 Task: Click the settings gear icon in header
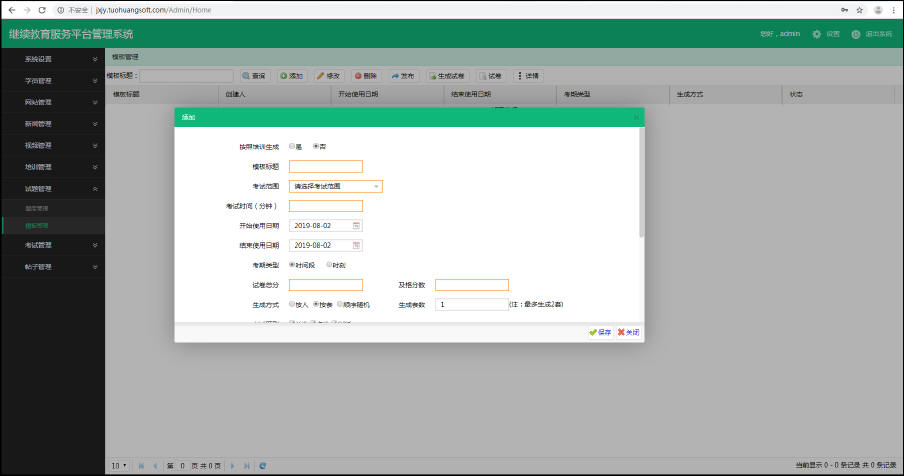click(x=817, y=34)
